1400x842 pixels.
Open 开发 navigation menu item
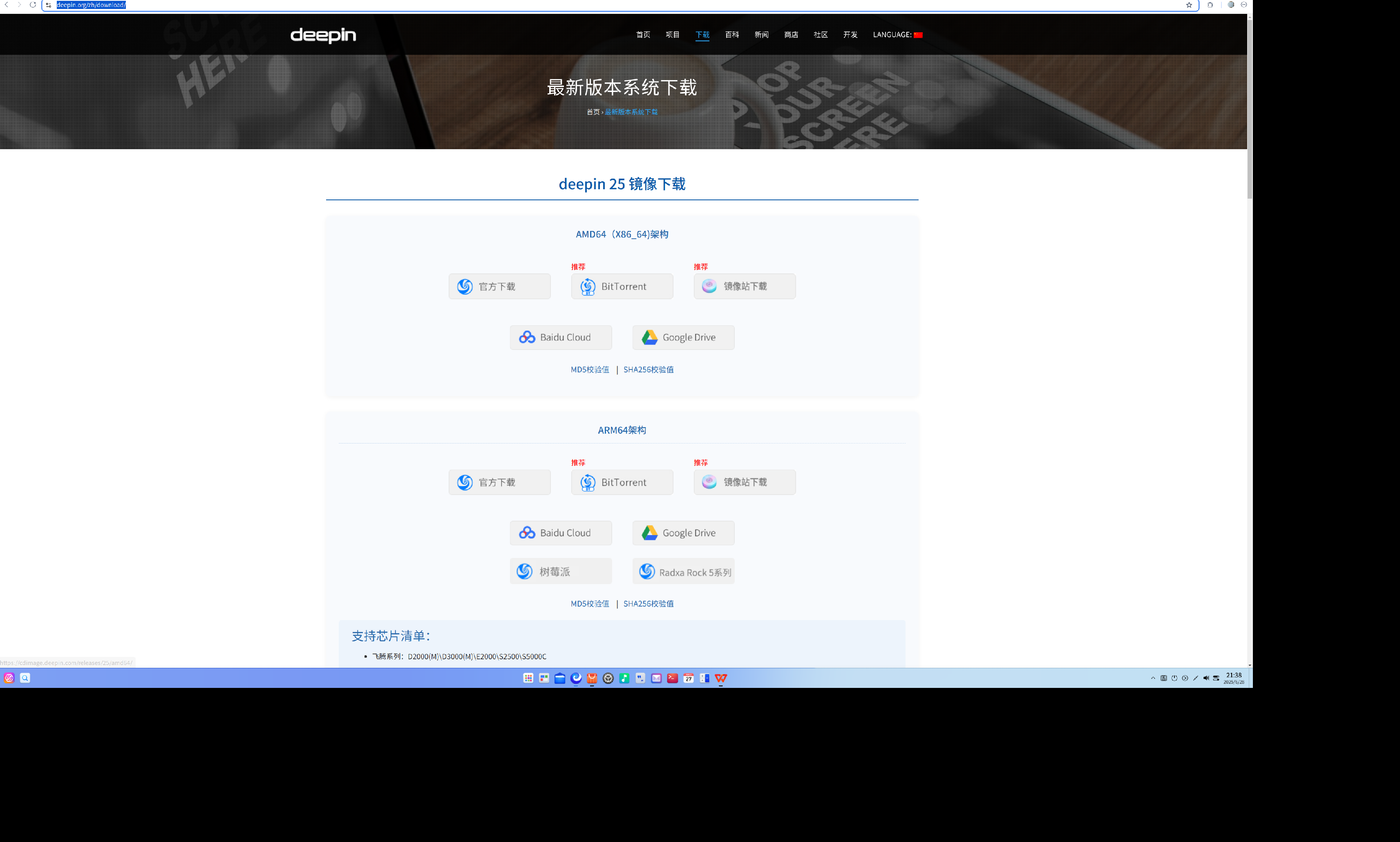coord(850,35)
